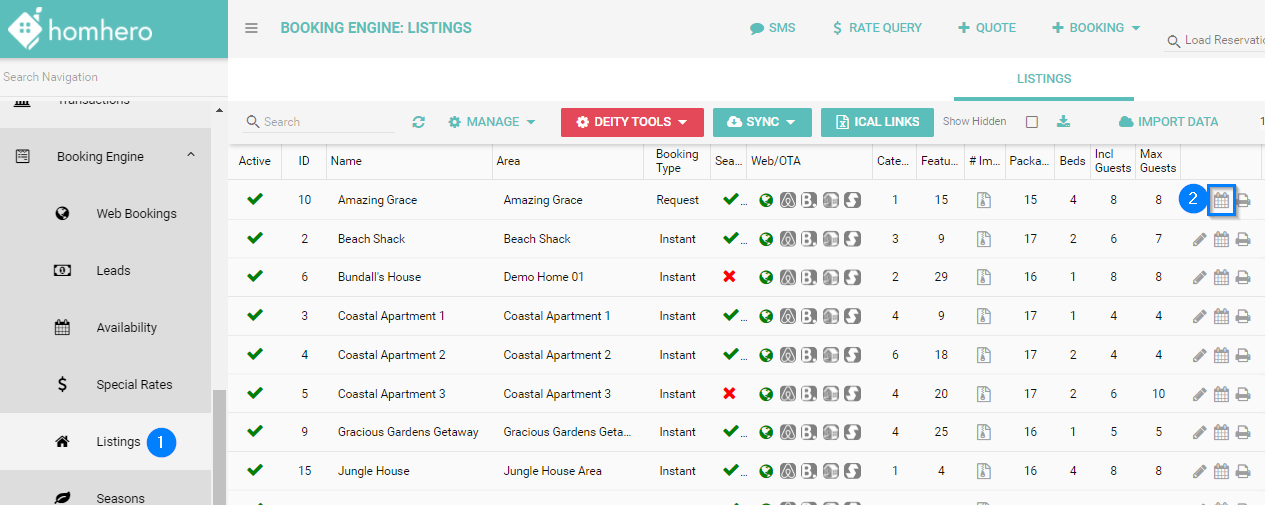Click the refresh icon beside the search field
This screenshot has width=1265, height=505.
pos(419,122)
